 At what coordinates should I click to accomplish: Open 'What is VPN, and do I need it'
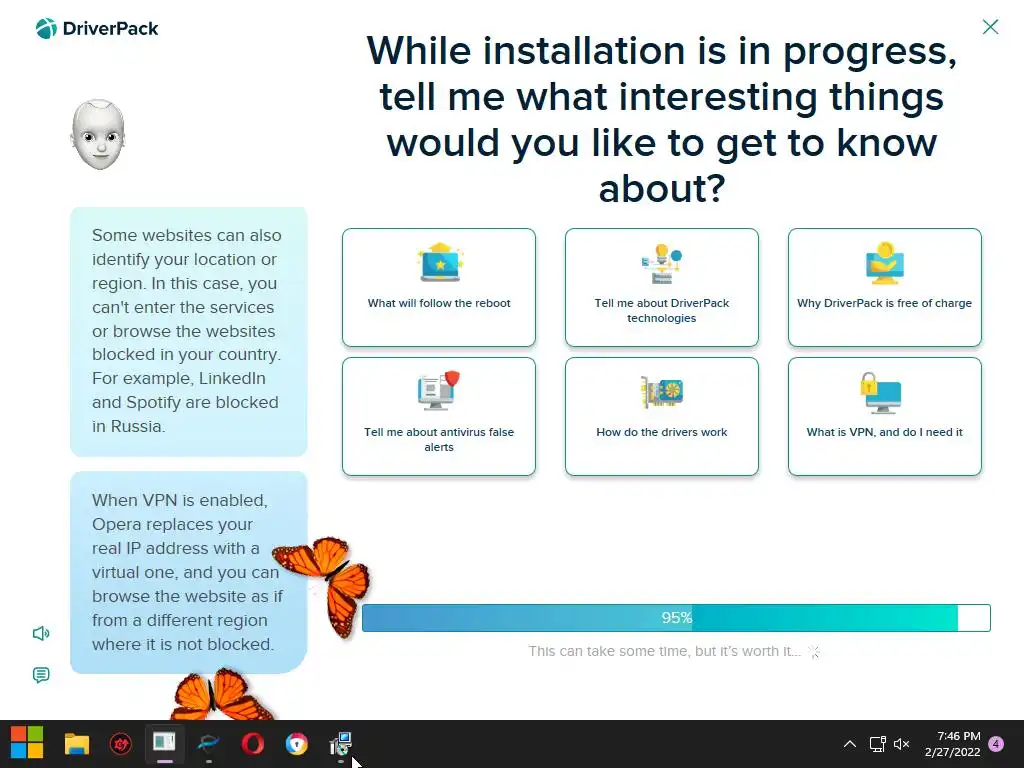tap(884, 416)
